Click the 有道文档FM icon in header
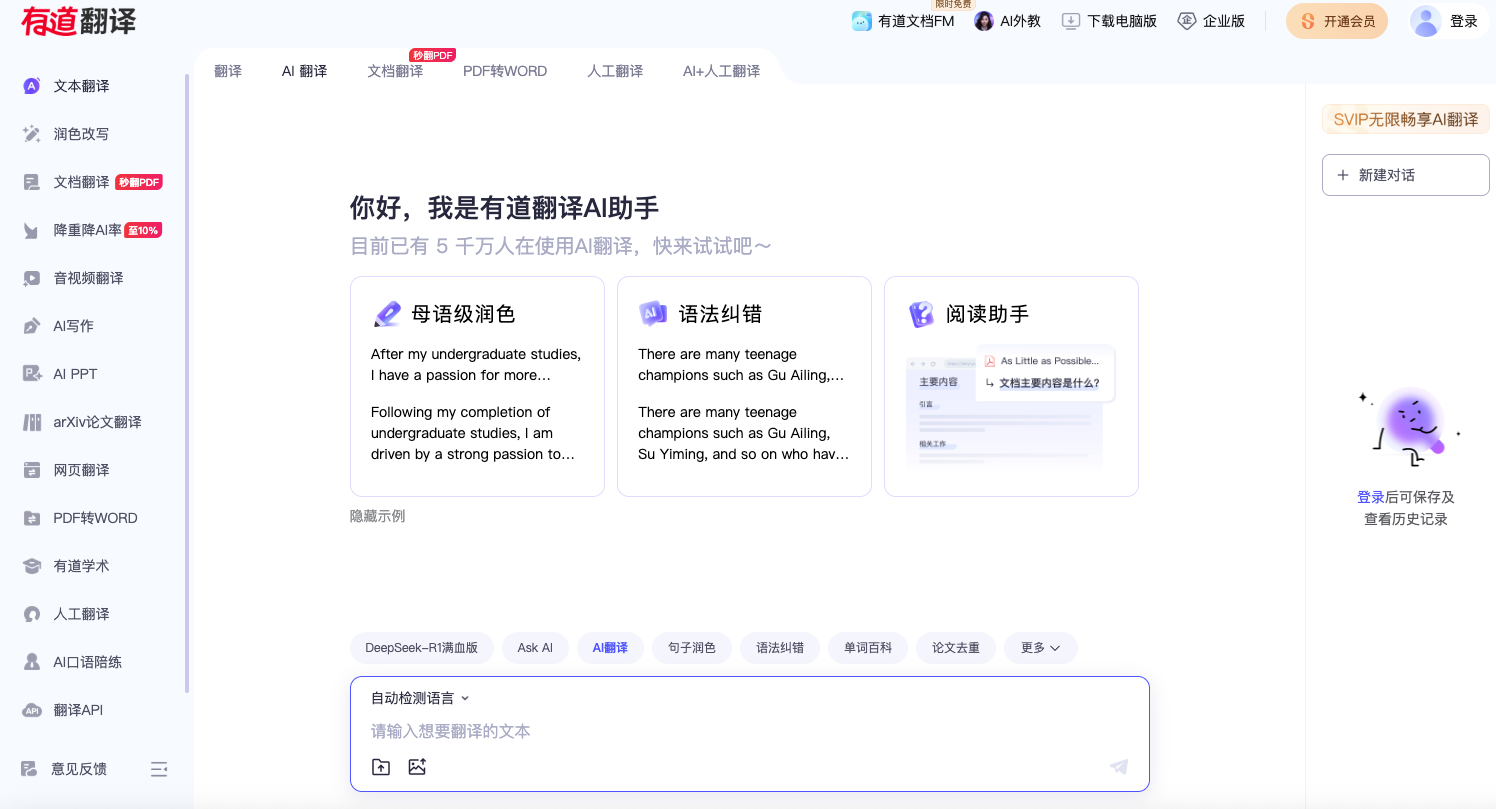 point(861,21)
